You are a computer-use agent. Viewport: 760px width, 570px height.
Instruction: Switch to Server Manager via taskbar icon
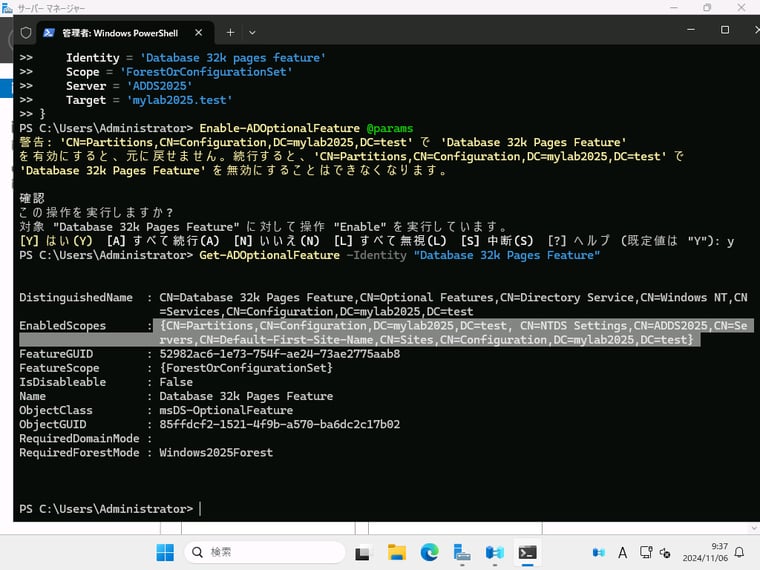tap(462, 552)
